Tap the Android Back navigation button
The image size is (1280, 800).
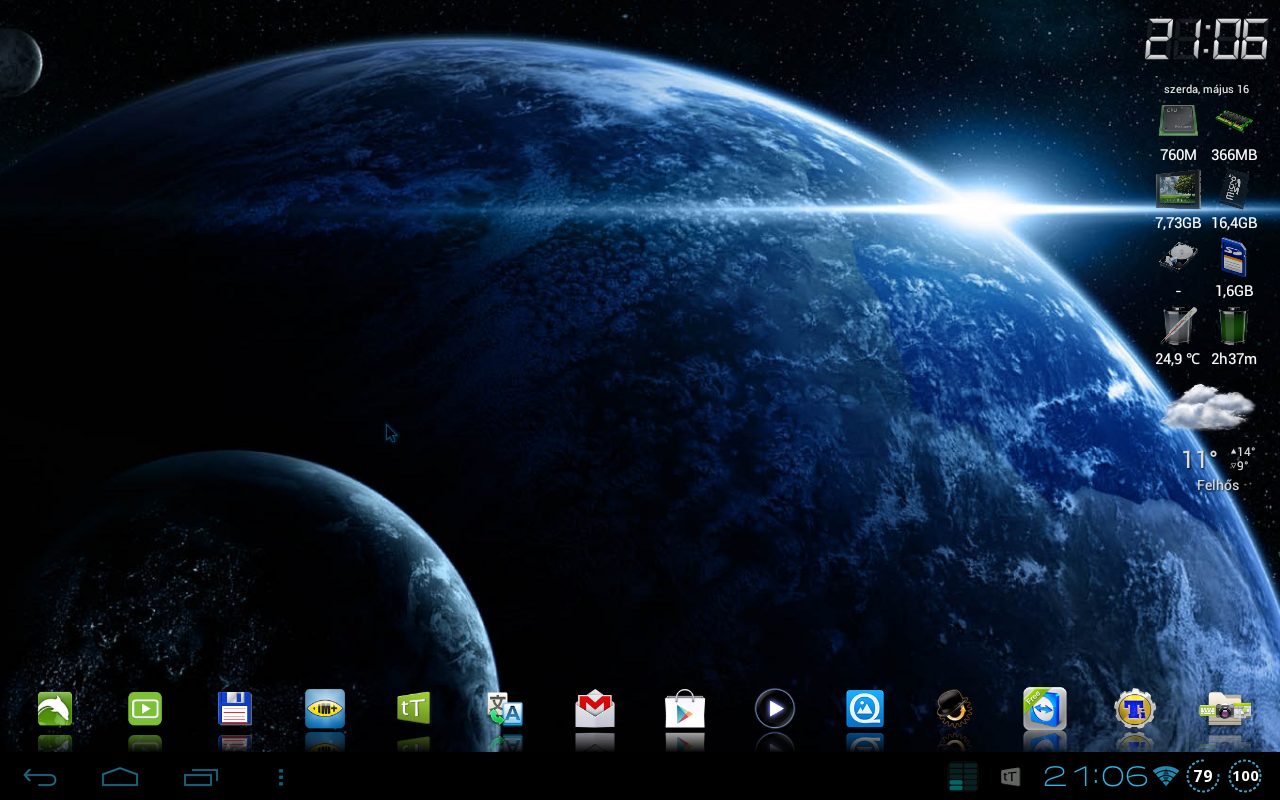click(40, 777)
